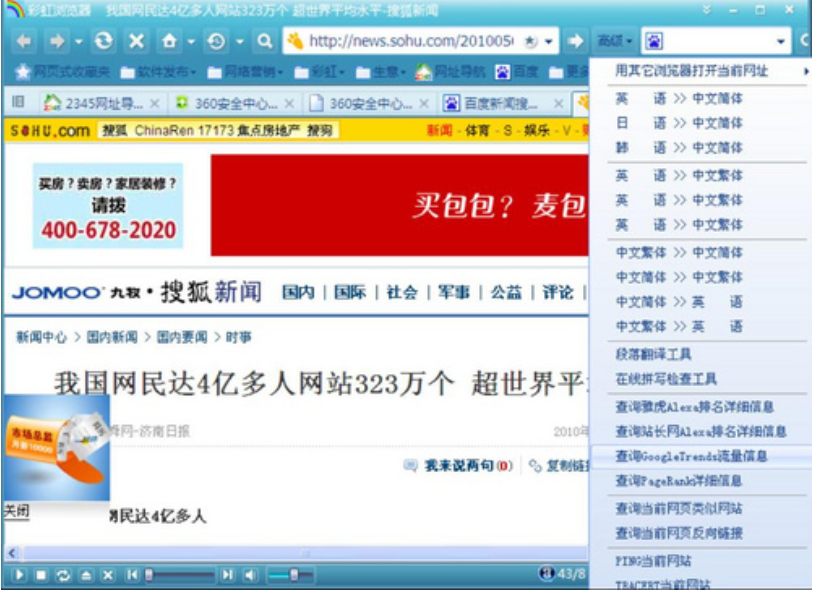Mute the media player sound

[x=250, y=575]
